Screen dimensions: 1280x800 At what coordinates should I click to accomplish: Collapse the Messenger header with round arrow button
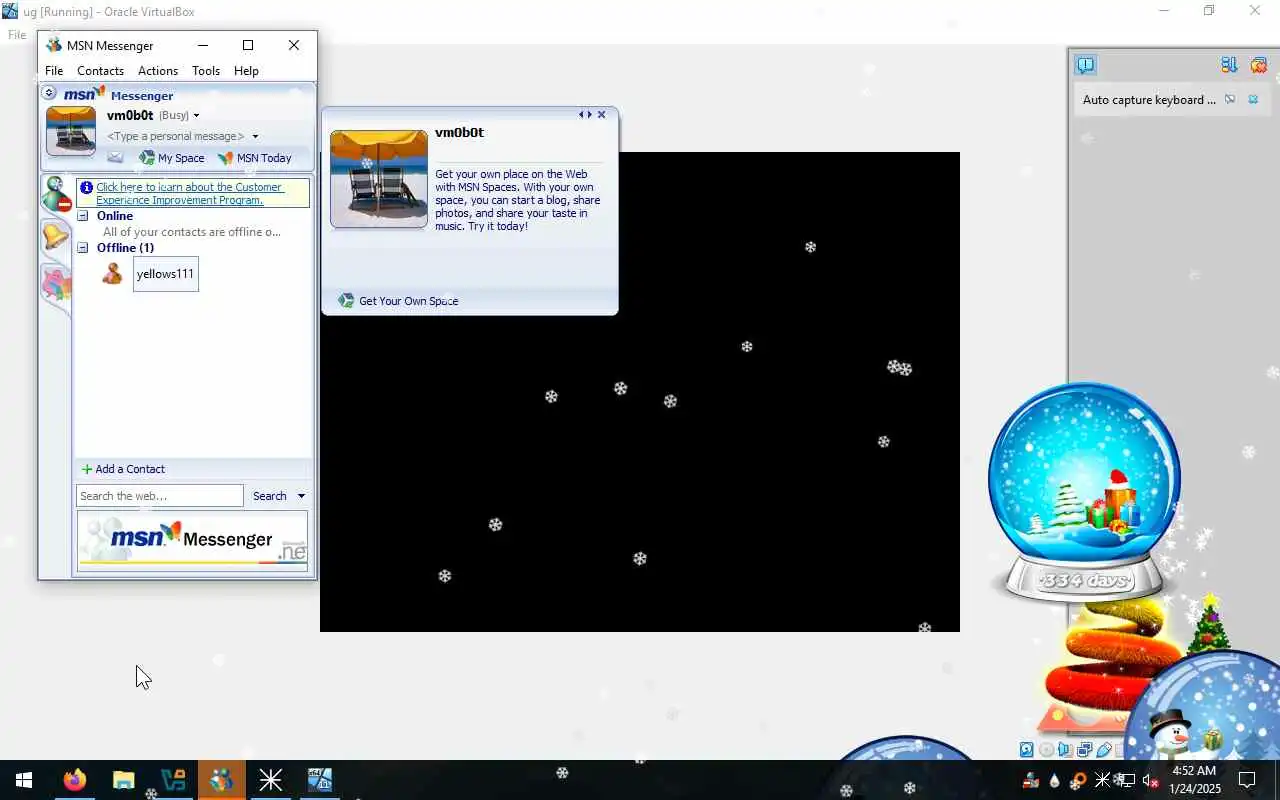coord(49,93)
